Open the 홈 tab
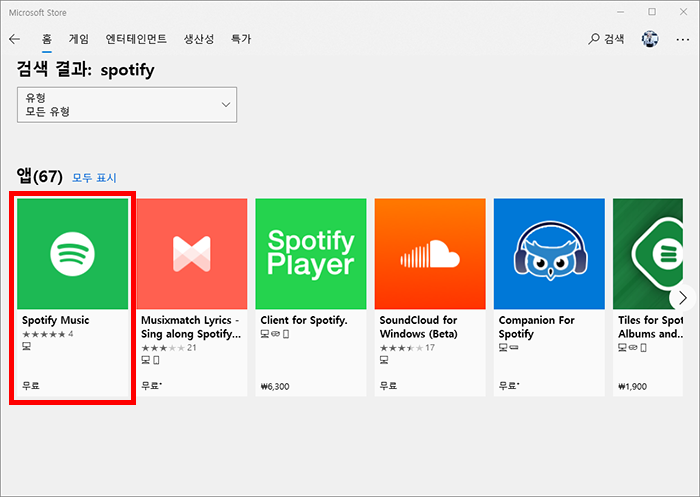 (47, 39)
